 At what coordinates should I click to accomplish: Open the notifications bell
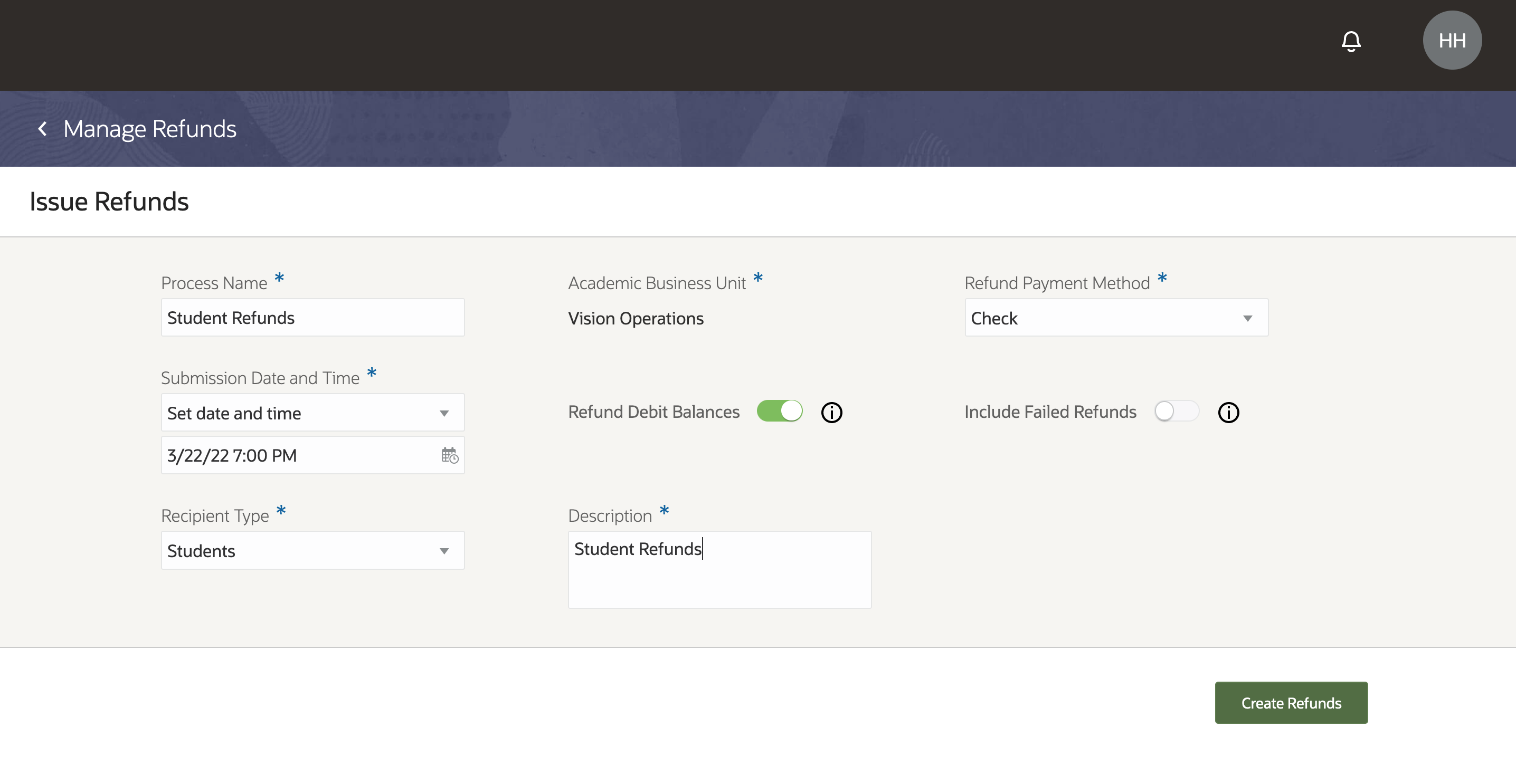[1351, 41]
